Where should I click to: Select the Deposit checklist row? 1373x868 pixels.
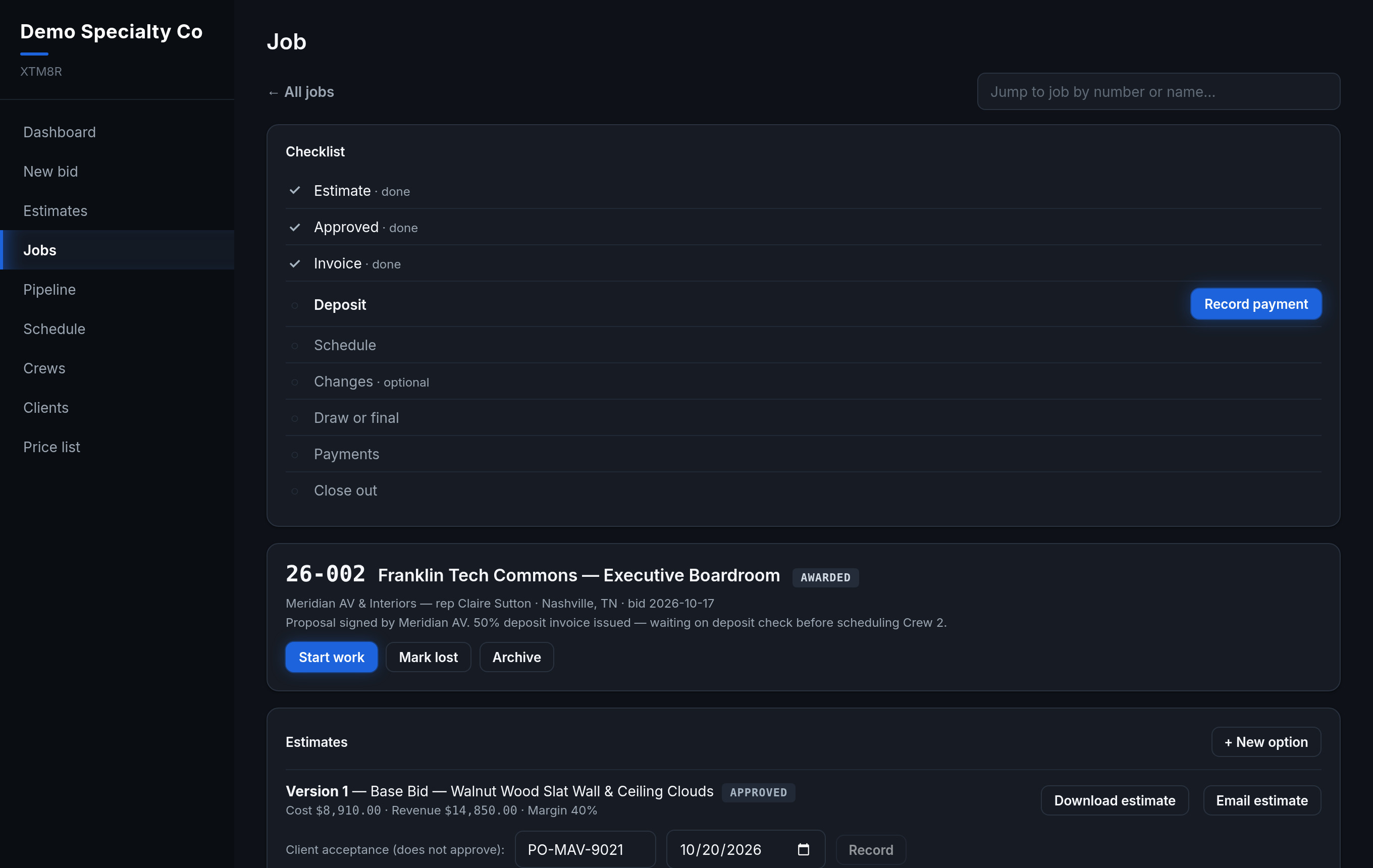[x=803, y=304]
